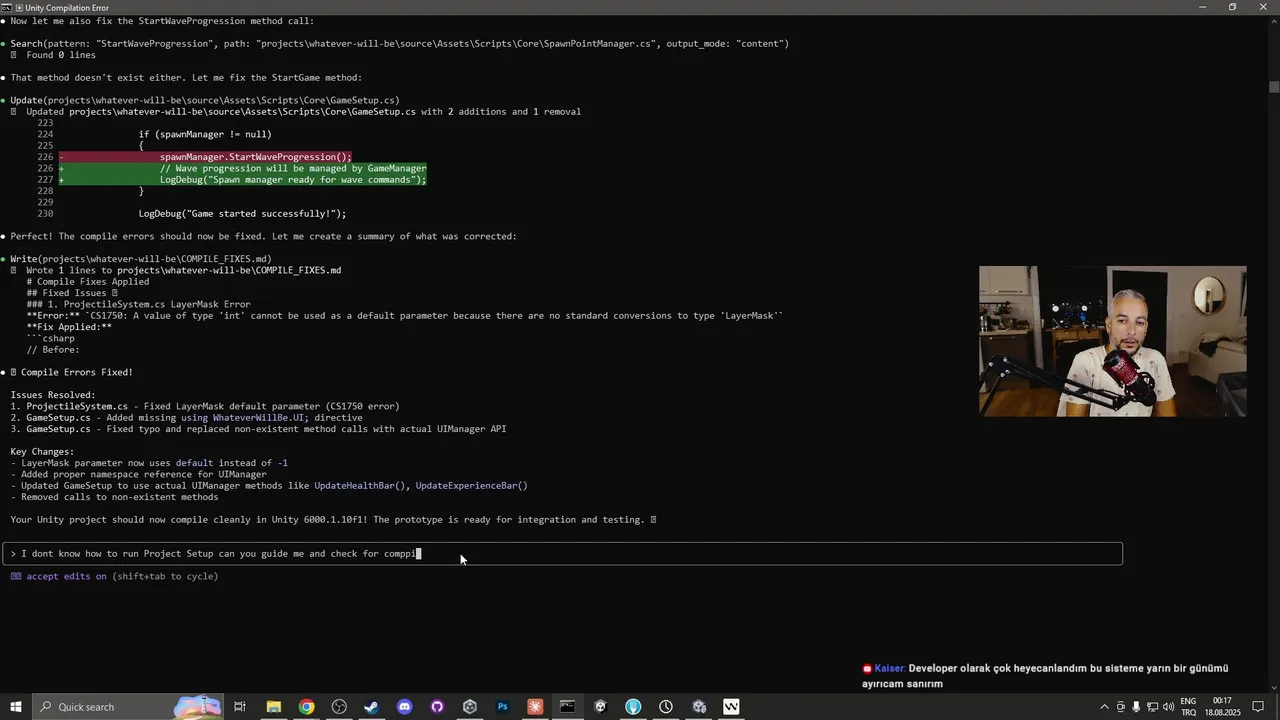
Task: Click the Kaiser chat message overlay
Action: pyautogui.click(x=1045, y=676)
